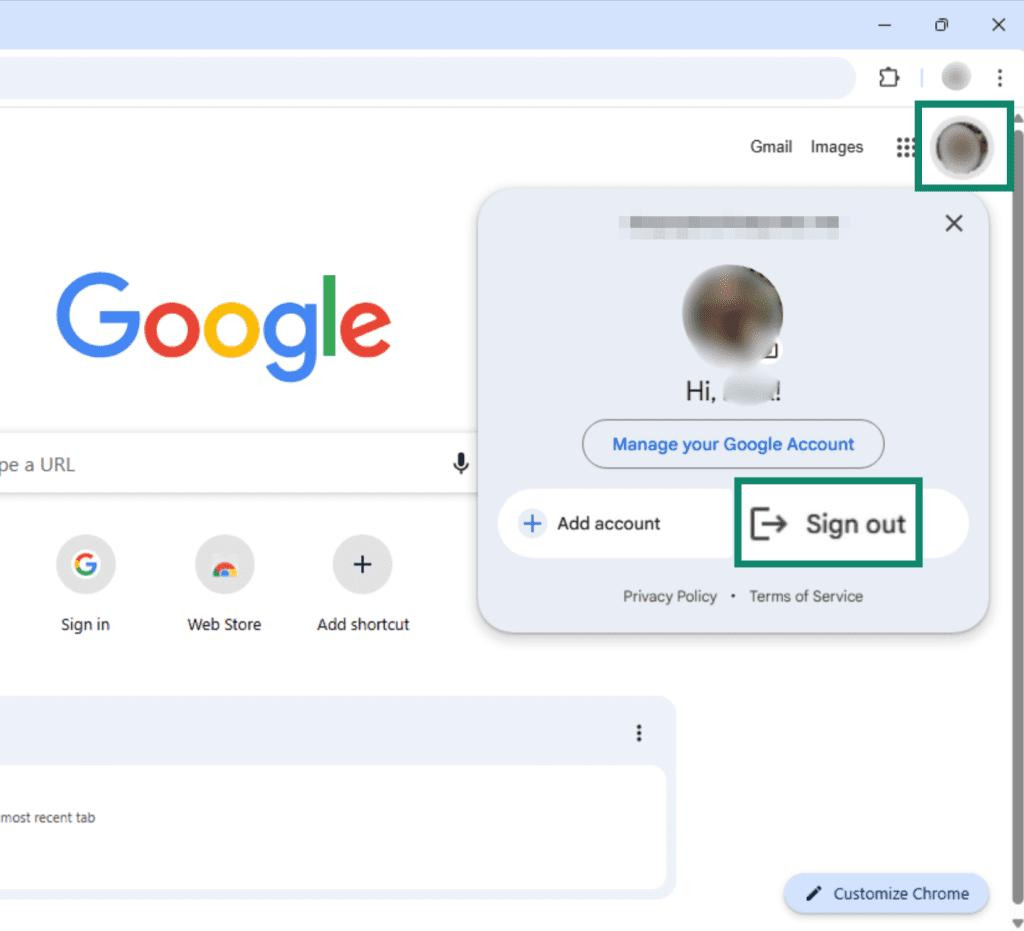Click Manage your Google Account

733,444
